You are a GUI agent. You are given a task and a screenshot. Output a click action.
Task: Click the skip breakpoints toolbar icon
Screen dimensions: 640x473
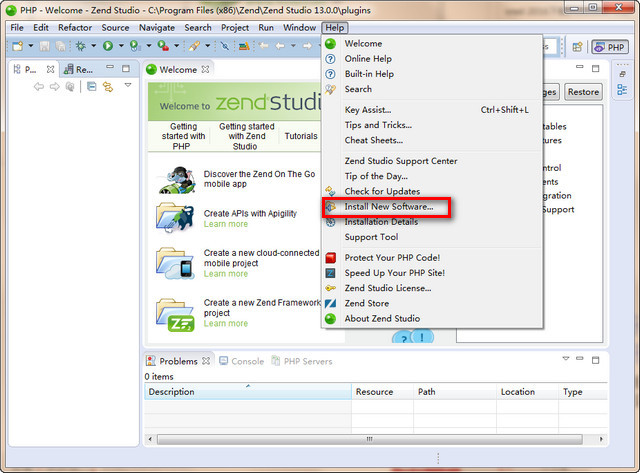click(x=224, y=46)
